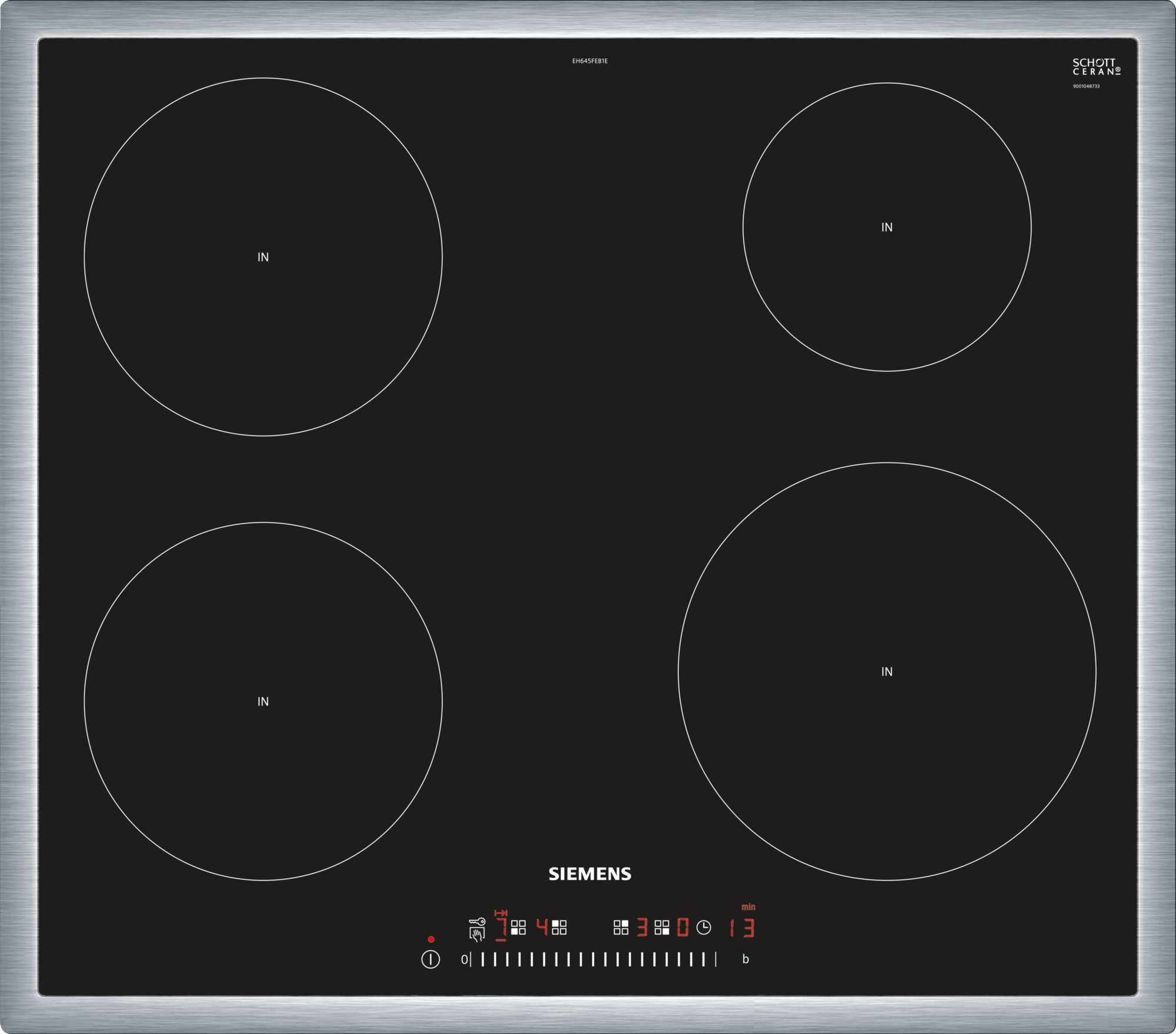Tap the red heat level display showing 3
The height and width of the screenshot is (1034, 1176).
click(x=642, y=928)
